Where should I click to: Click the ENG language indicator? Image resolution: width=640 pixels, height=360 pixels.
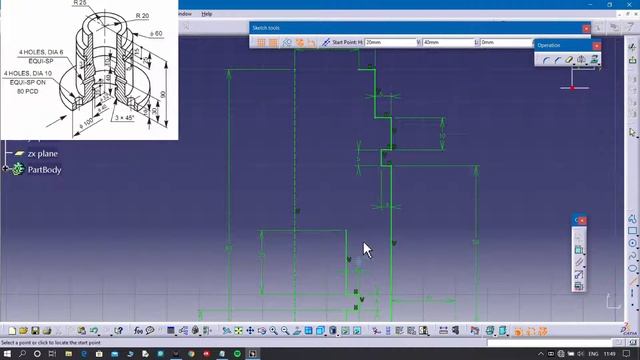pos(593,354)
